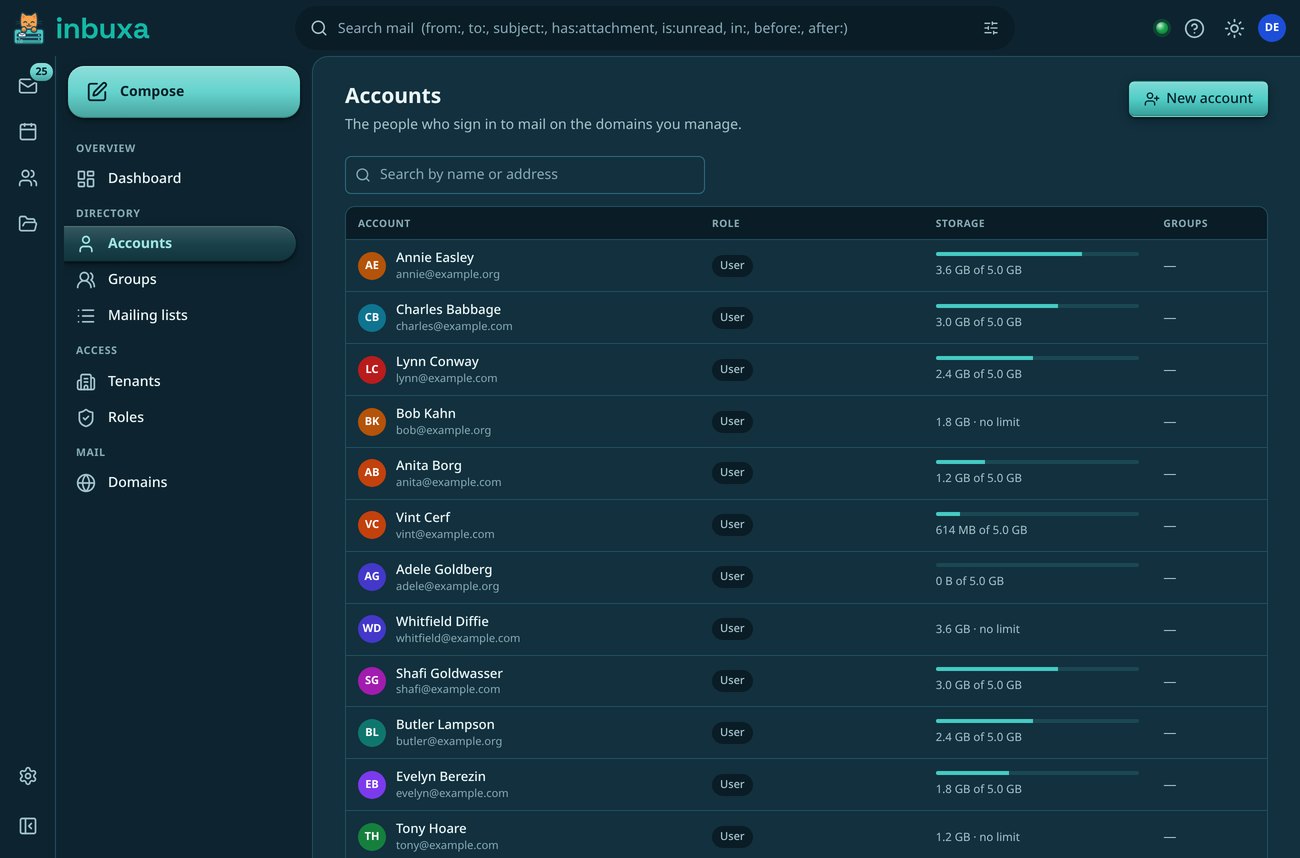Open the mail inbox icon with 25 badge

pyautogui.click(x=28, y=85)
